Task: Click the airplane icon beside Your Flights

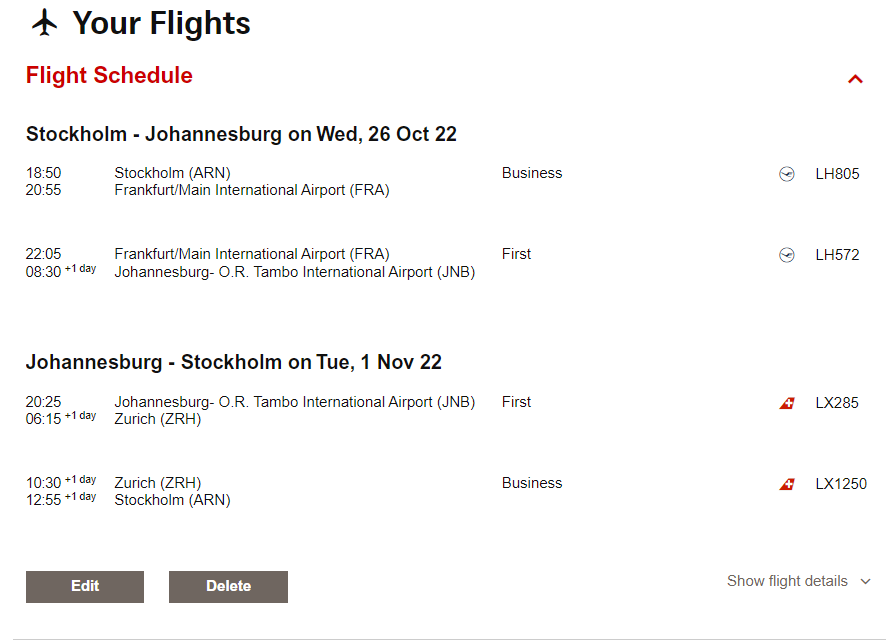Action: point(45,22)
